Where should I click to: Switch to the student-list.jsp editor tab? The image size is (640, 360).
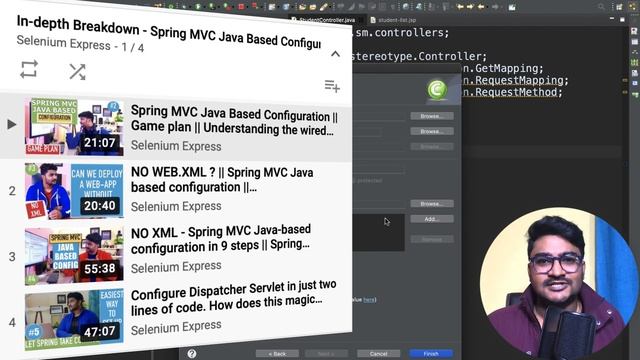[393, 20]
